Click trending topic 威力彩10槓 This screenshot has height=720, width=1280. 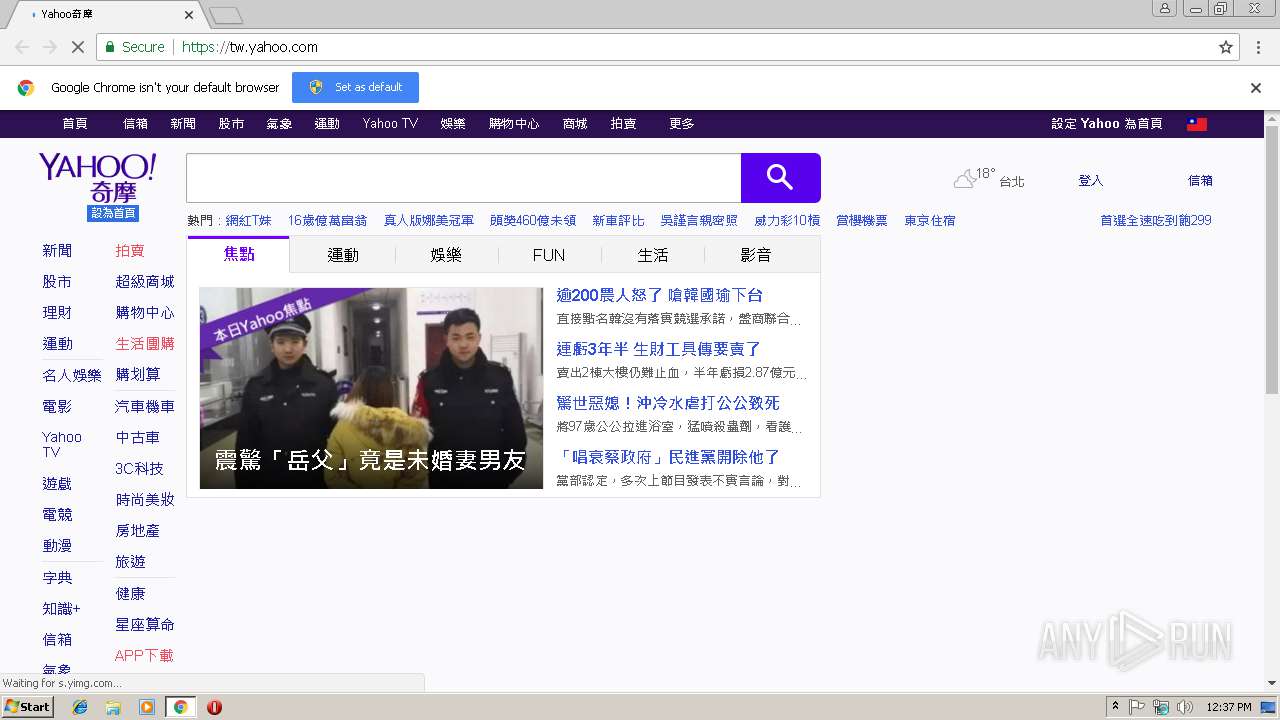[x=787, y=221]
